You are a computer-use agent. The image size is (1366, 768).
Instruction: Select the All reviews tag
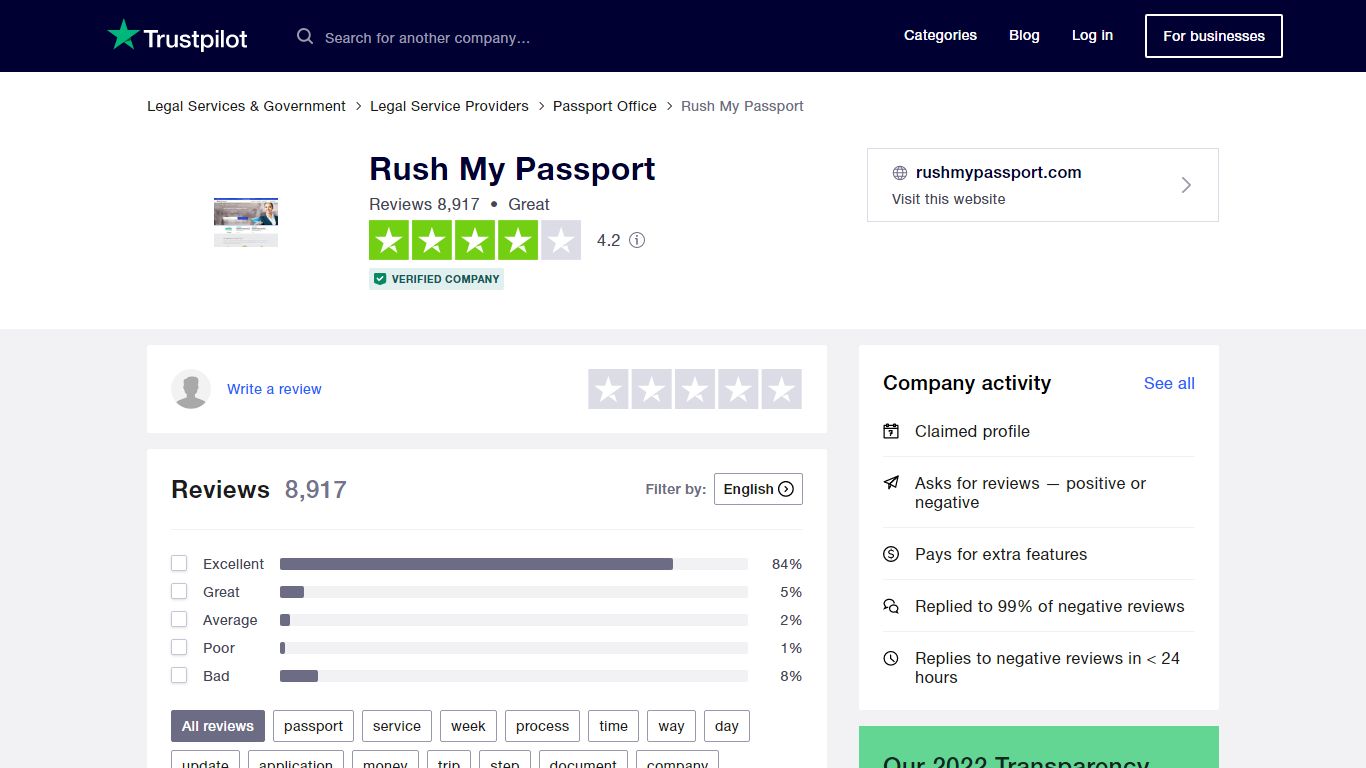point(218,726)
